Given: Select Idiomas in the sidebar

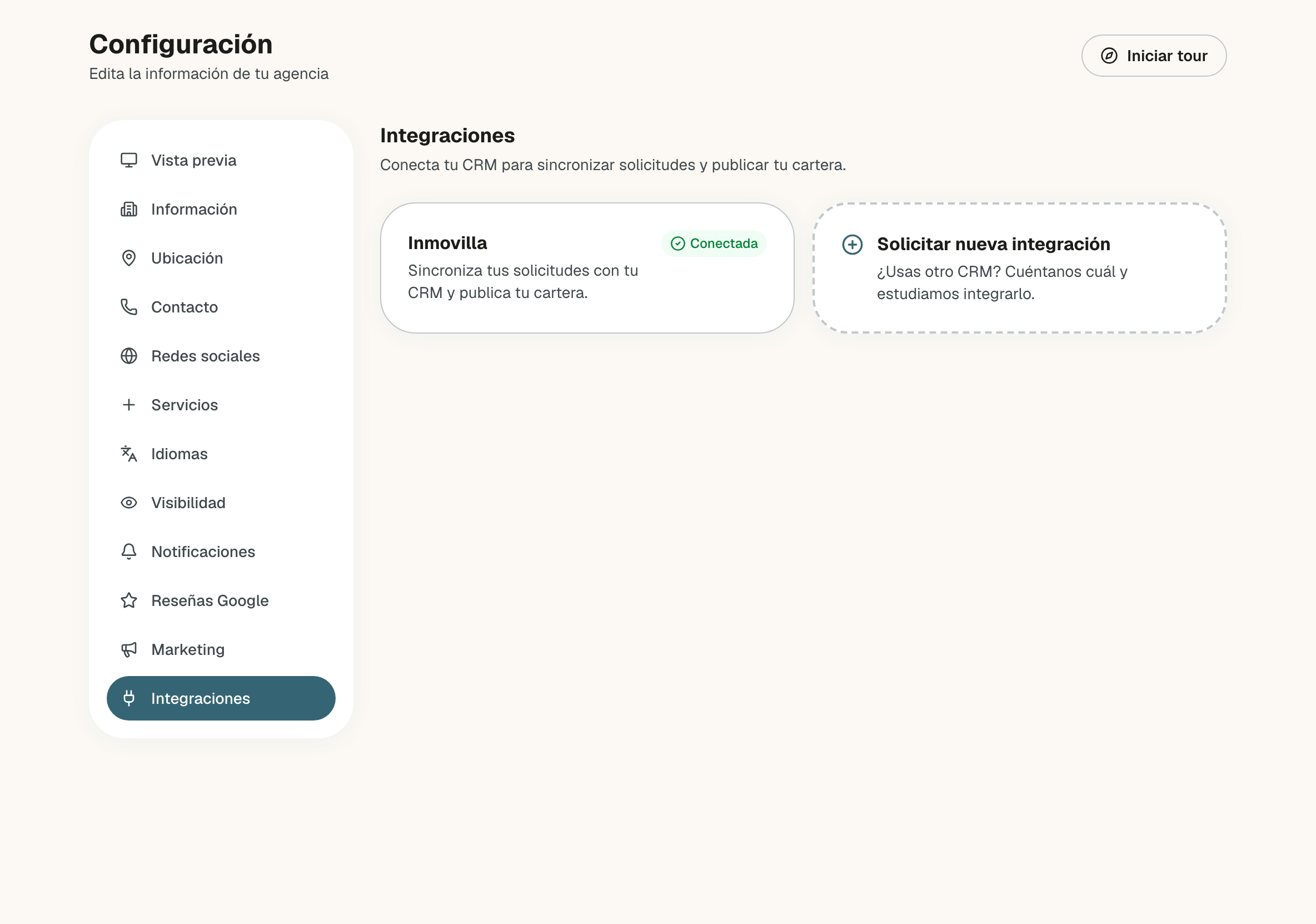Looking at the screenshot, I should [221, 454].
